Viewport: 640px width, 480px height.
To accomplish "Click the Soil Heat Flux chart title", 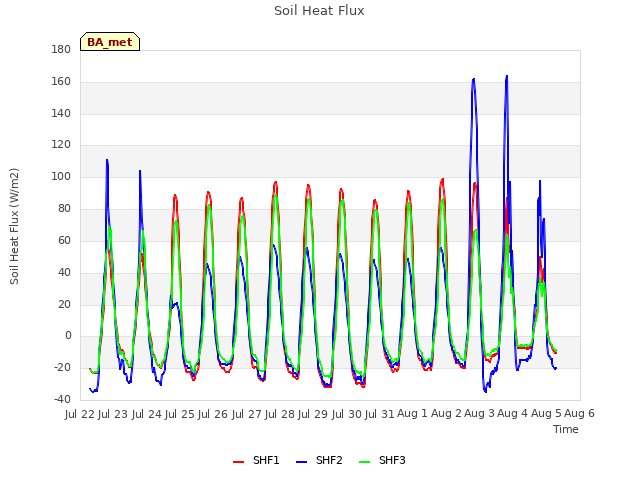I will (319, 11).
